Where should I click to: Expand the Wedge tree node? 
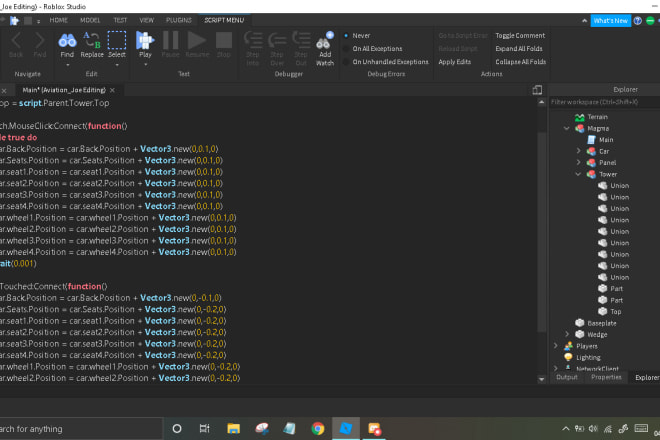click(x=566, y=335)
